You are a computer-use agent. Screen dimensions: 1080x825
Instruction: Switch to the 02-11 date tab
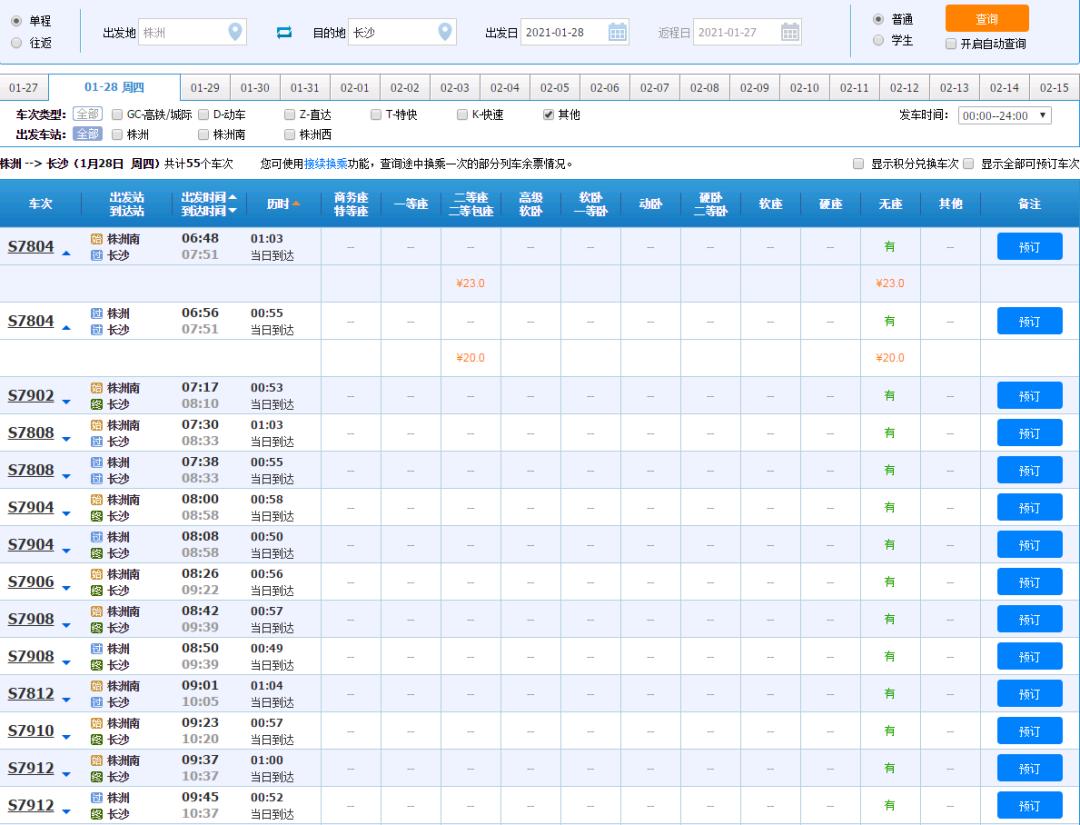[x=855, y=87]
